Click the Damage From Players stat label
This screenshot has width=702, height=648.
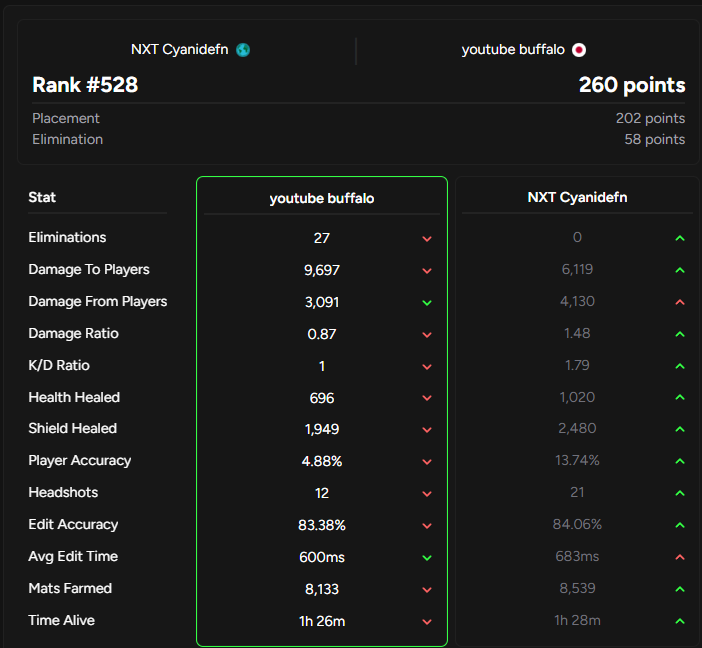coord(98,301)
